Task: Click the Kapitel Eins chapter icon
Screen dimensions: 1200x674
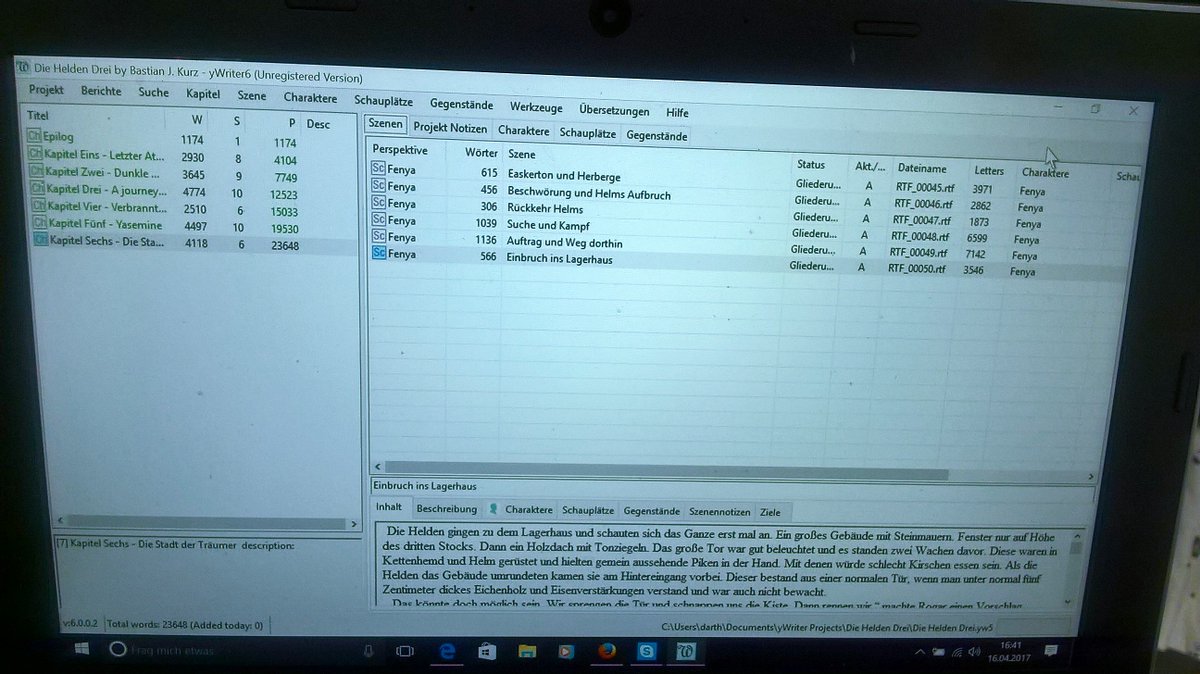Action: coord(36,155)
